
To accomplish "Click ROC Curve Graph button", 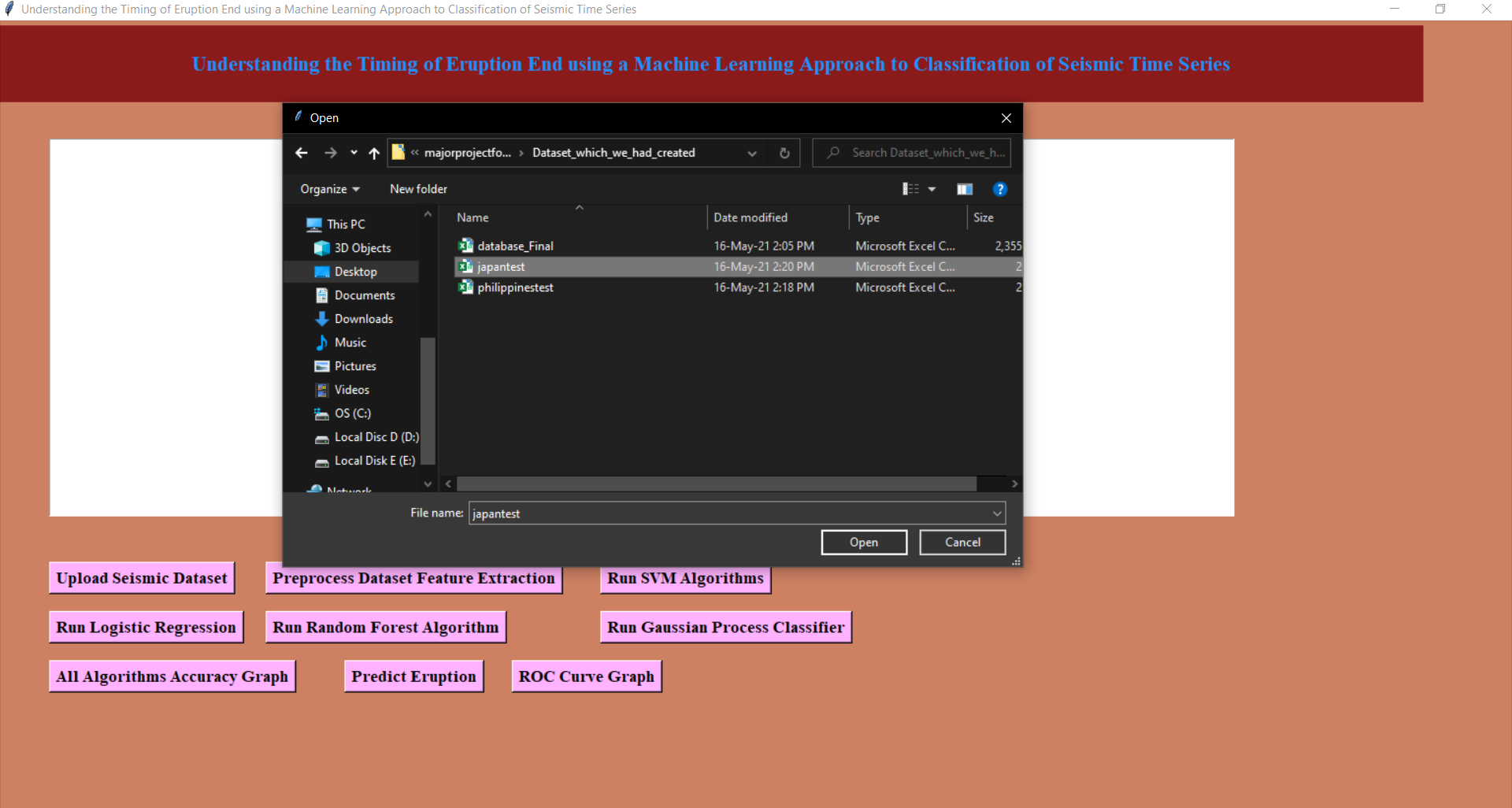I will pyautogui.click(x=586, y=676).
